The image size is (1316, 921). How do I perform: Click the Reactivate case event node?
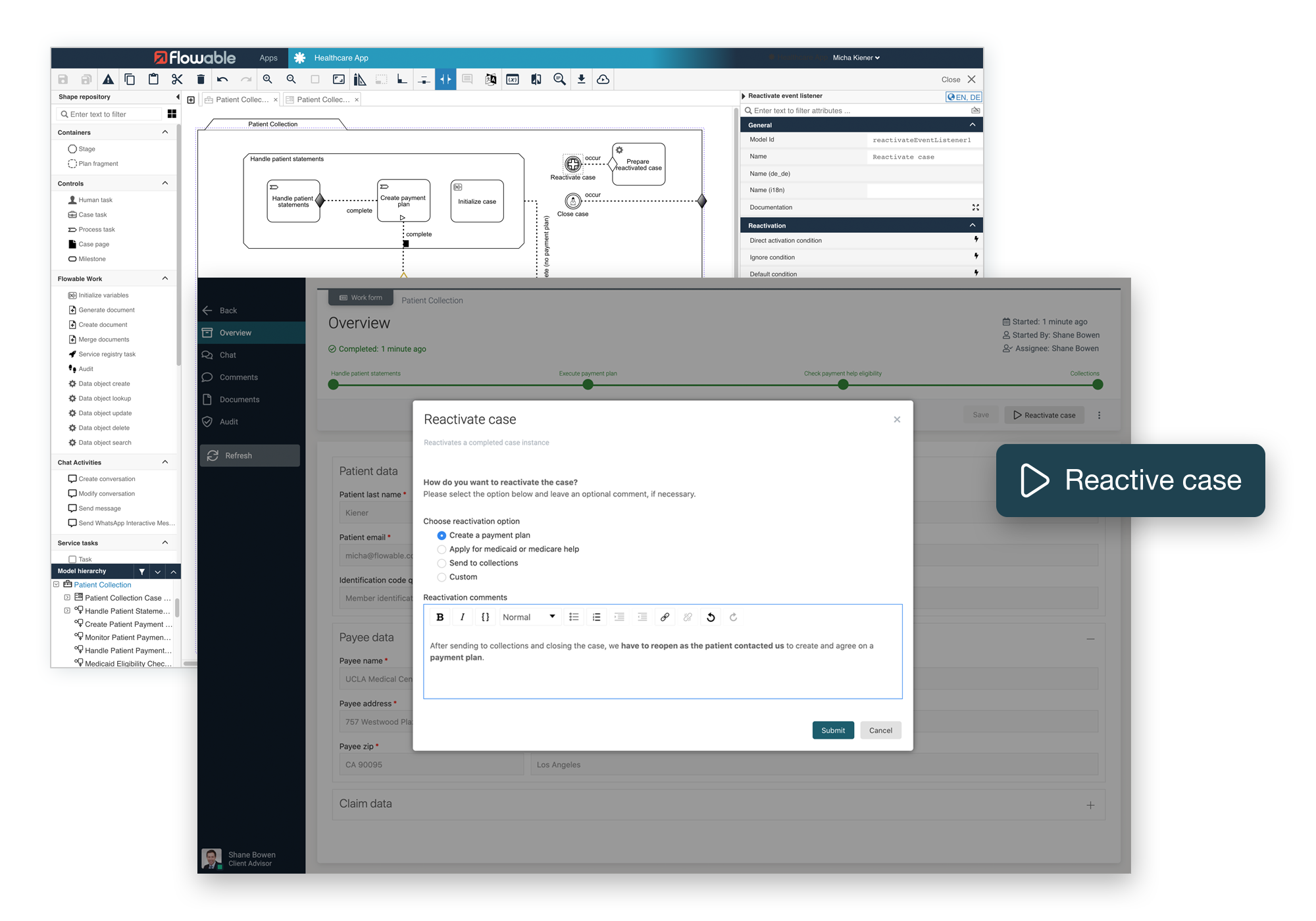pyautogui.click(x=573, y=164)
